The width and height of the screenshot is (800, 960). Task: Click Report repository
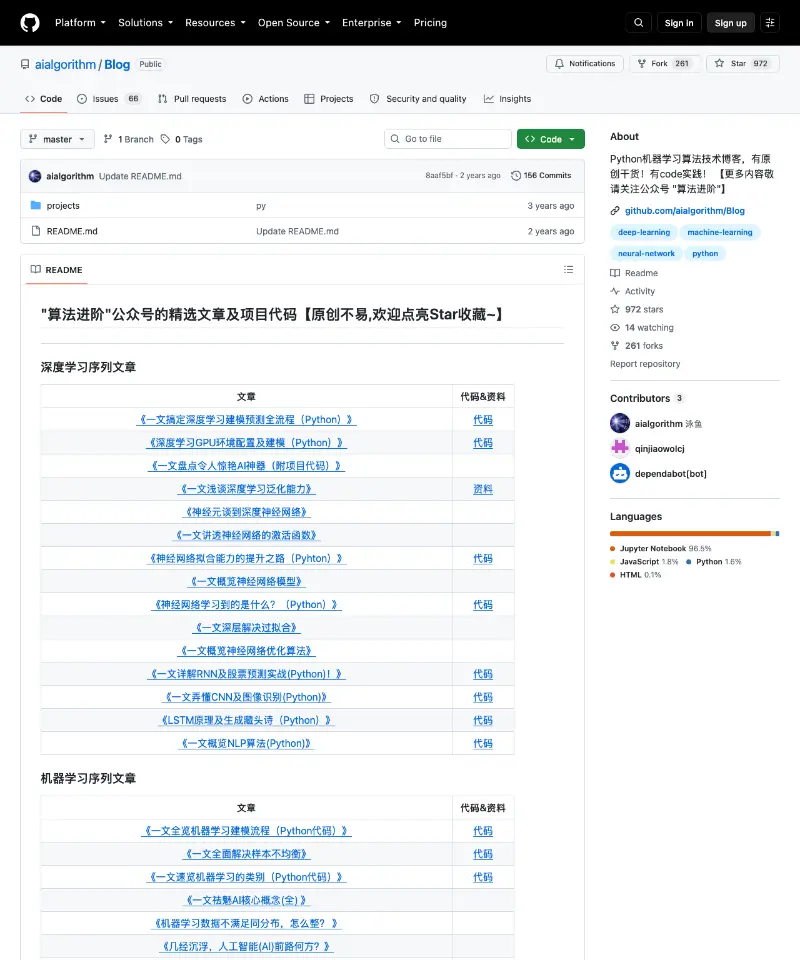pos(645,364)
